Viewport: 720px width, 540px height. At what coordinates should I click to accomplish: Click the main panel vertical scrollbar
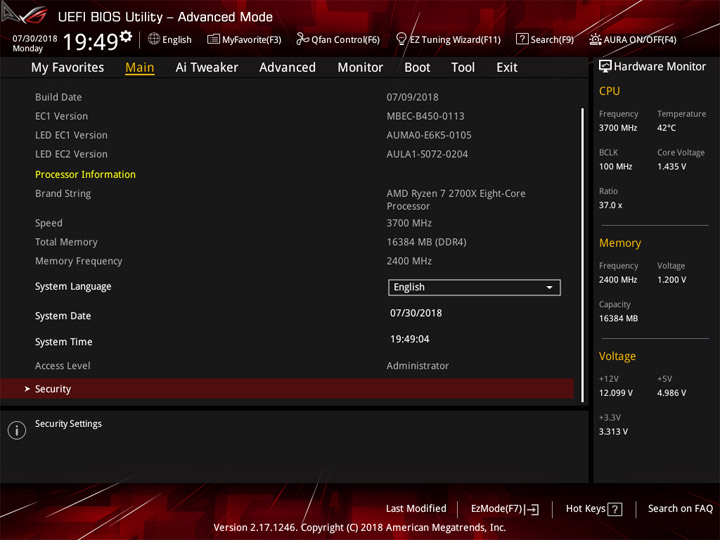coord(582,255)
